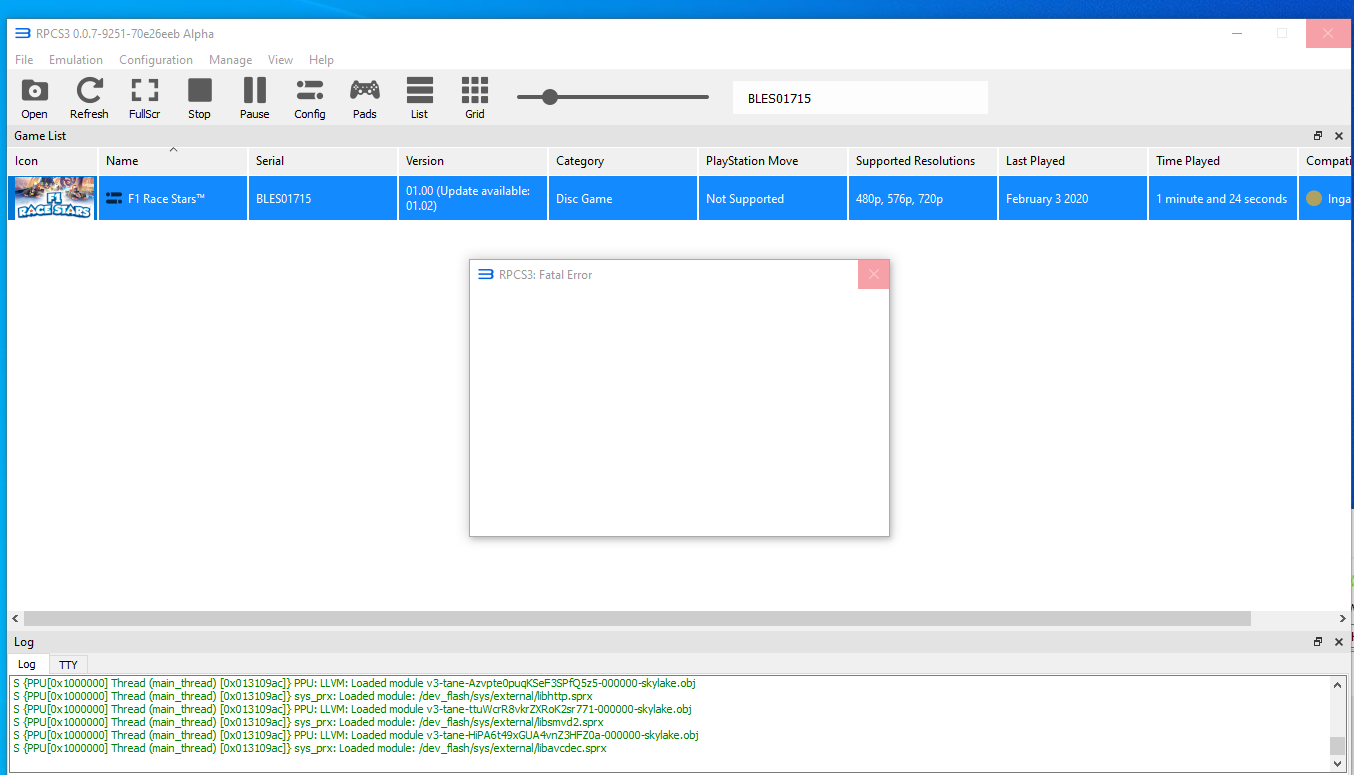Image resolution: width=1354 pixels, height=775 pixels.
Task: Refresh the game list
Action: click(89, 98)
